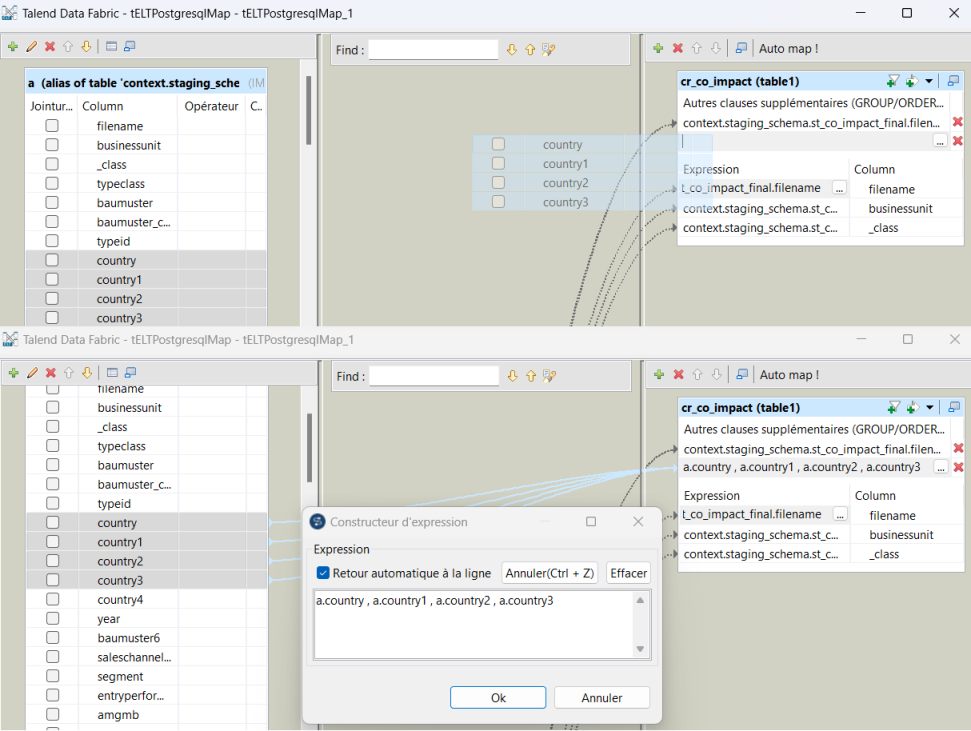Remove input table with red X, lower window
Viewport: 971px width, 731px height.
point(51,373)
